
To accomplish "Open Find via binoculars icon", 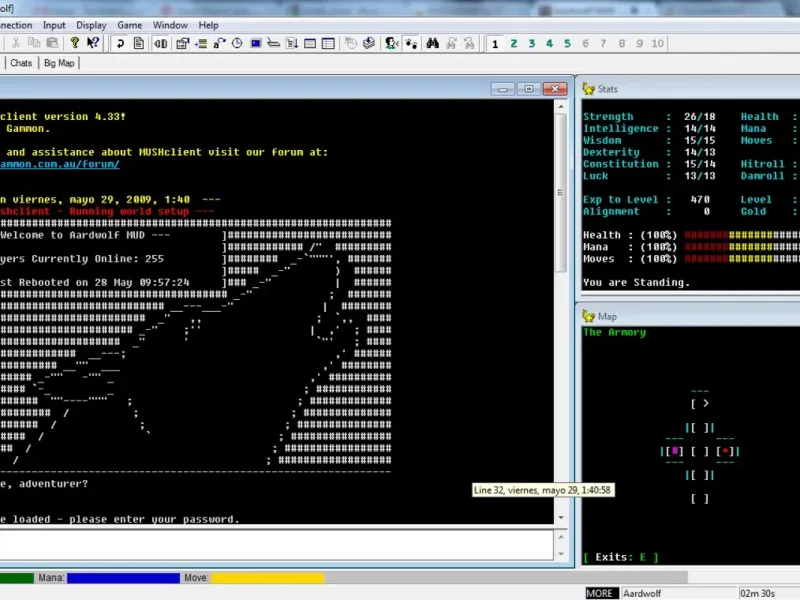I will point(433,43).
